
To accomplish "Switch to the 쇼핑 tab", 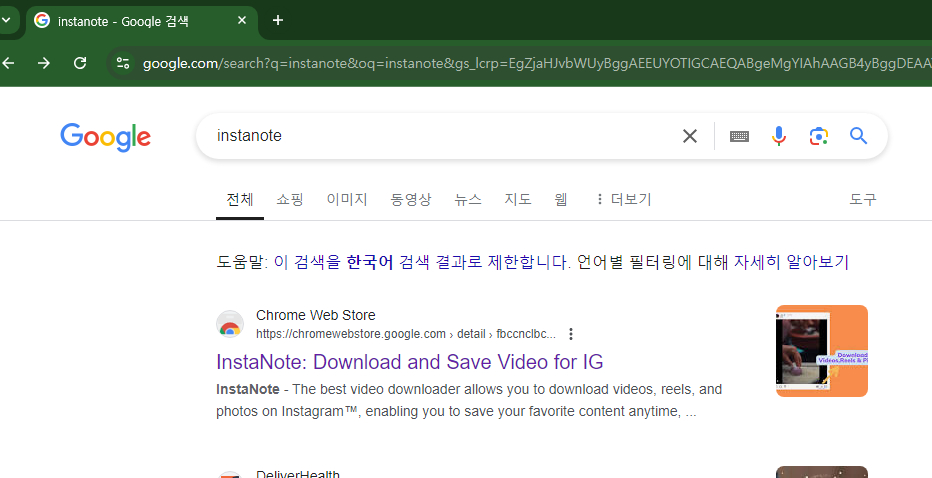I will (x=290, y=200).
